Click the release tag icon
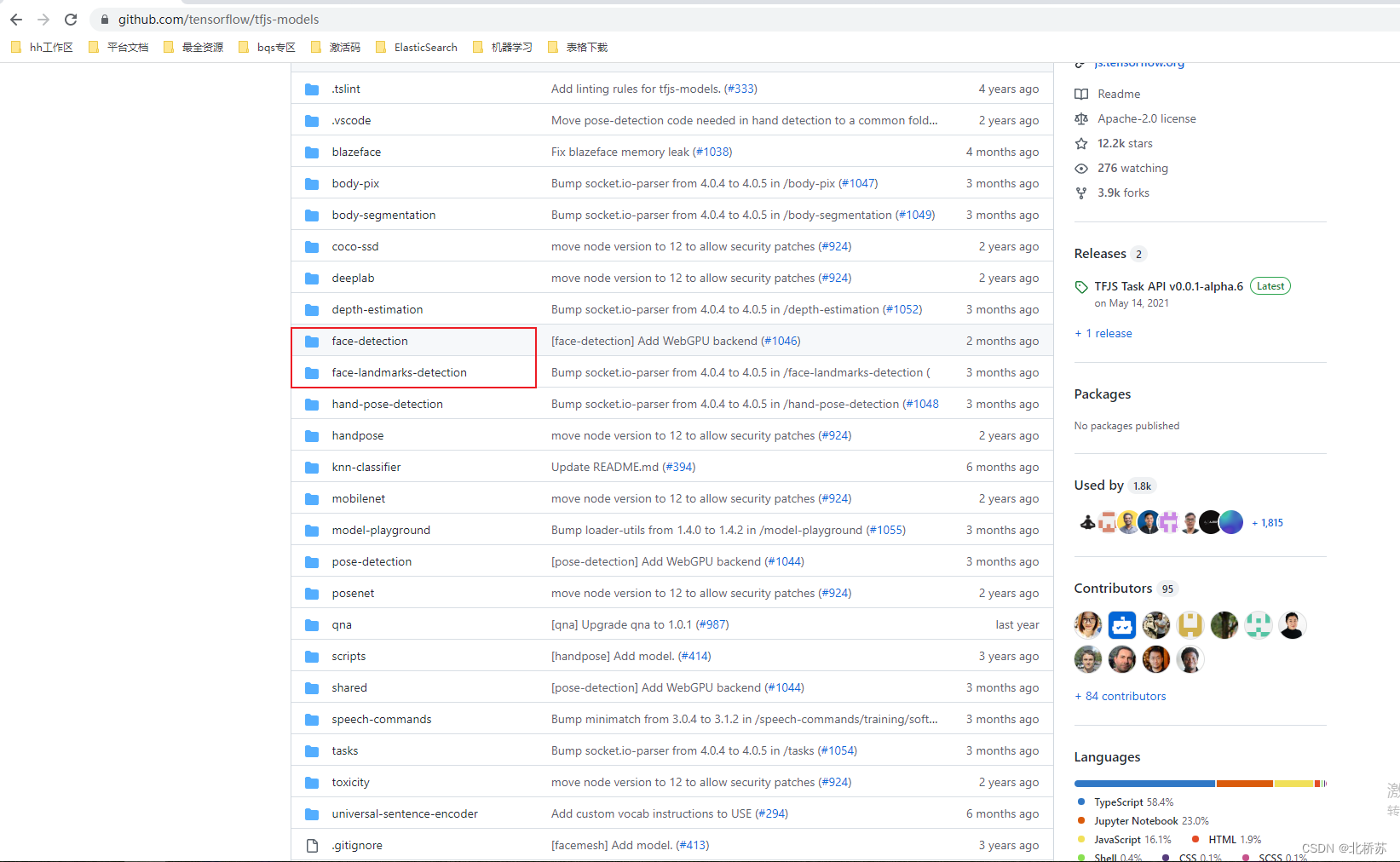Screen dimensions: 1400x862 (x=1081, y=287)
